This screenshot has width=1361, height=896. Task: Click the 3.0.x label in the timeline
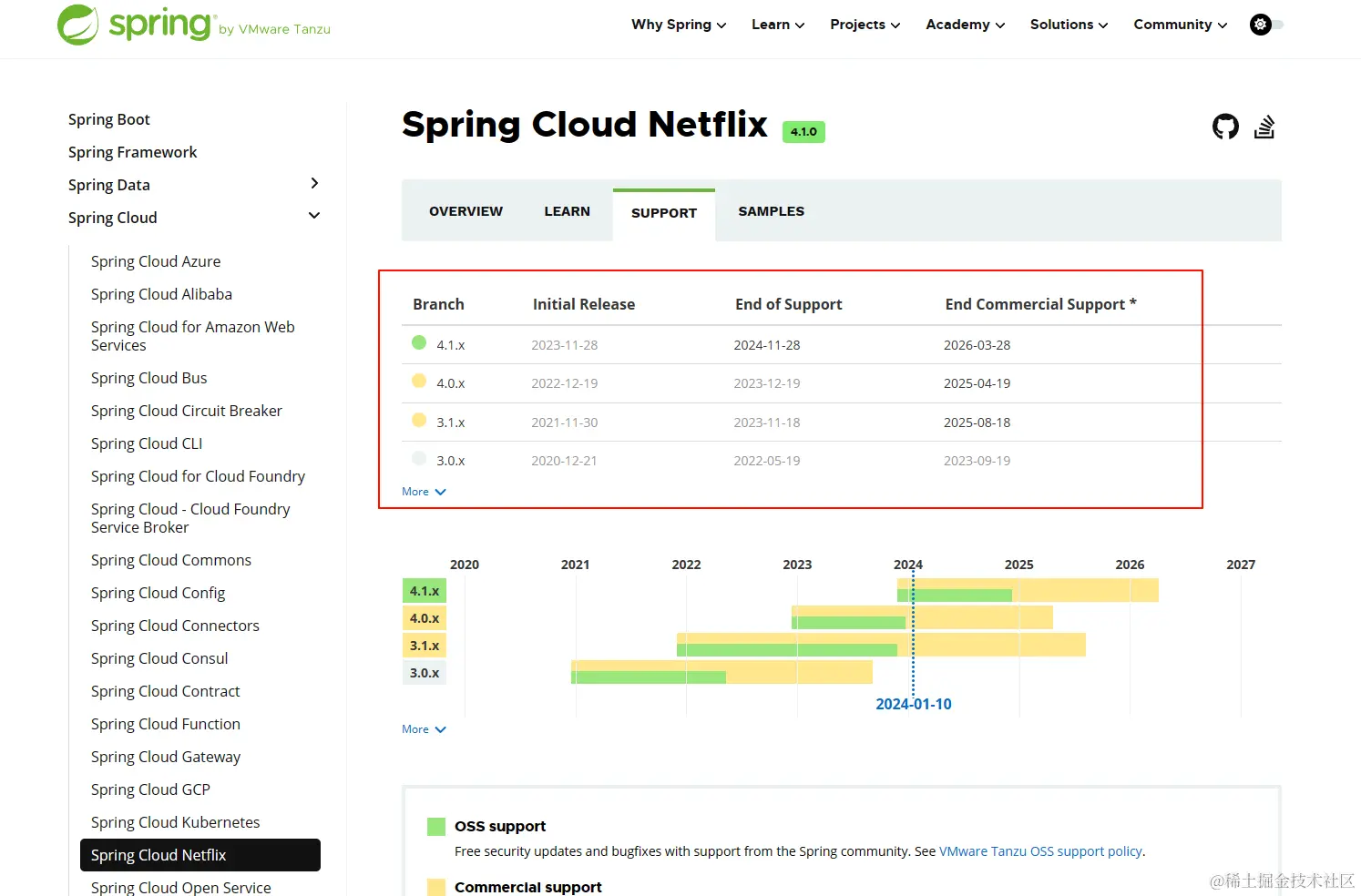tap(425, 673)
